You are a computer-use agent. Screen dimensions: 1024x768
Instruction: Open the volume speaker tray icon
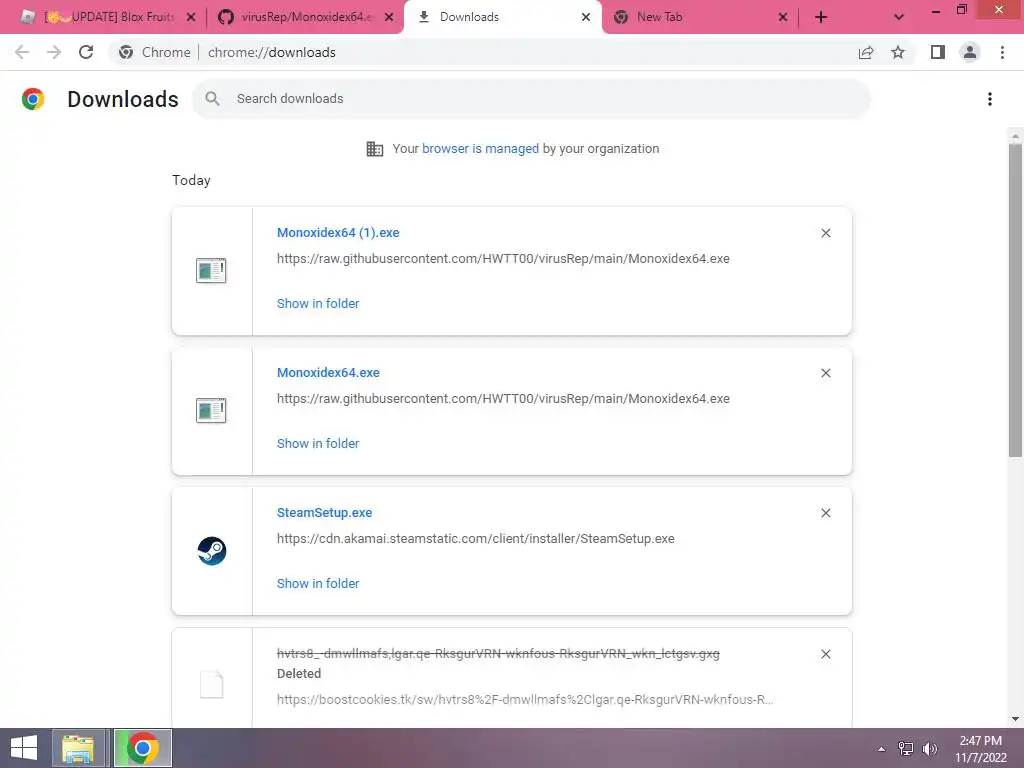[x=930, y=748]
